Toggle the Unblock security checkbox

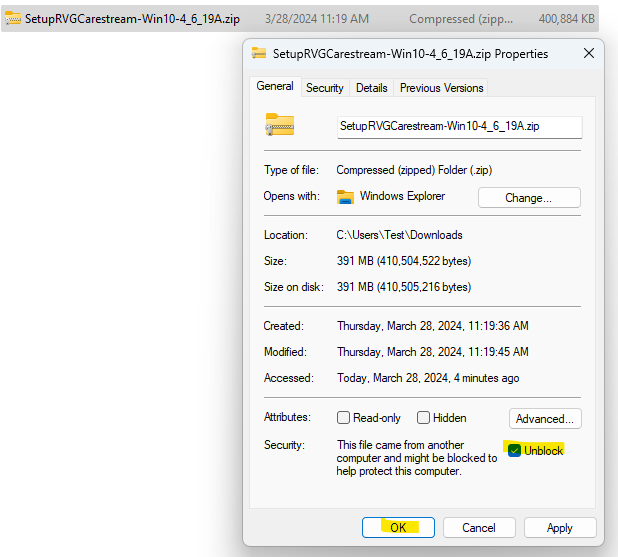click(x=515, y=451)
